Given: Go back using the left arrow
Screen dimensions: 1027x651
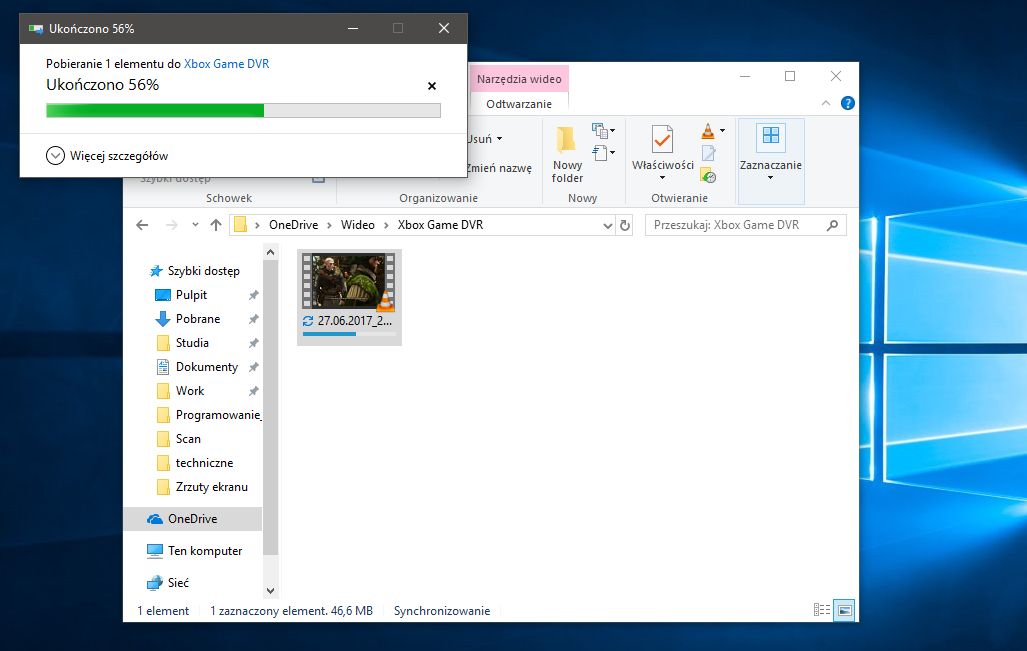Looking at the screenshot, I should coord(142,225).
